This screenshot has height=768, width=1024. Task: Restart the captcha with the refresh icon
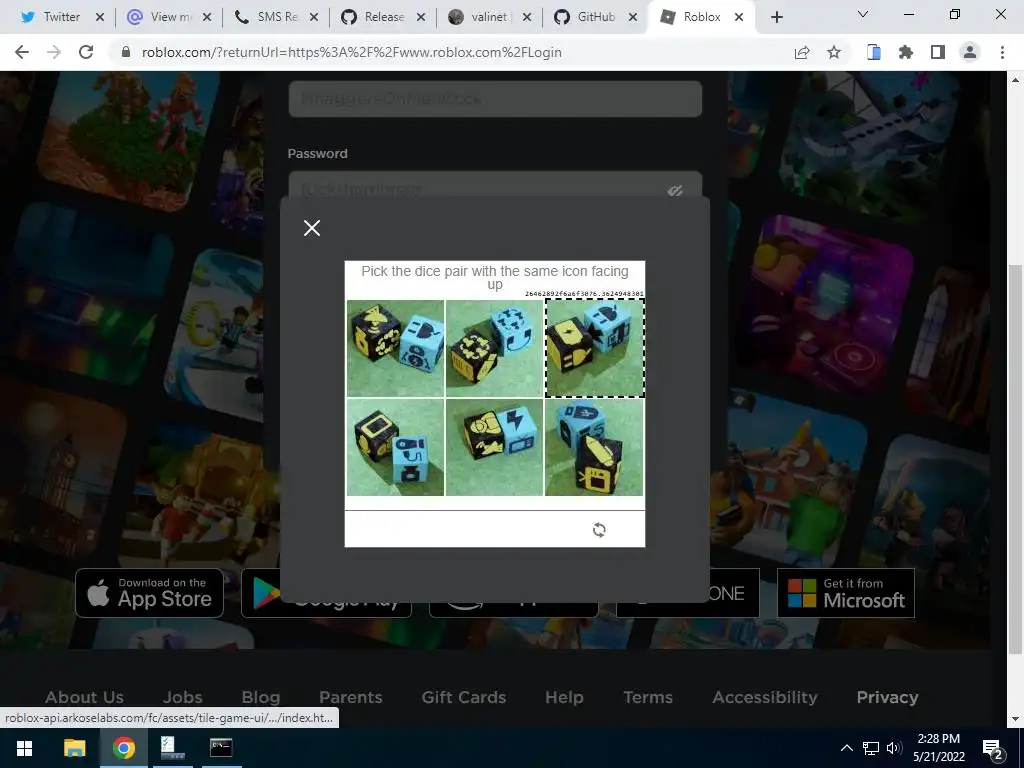point(599,530)
